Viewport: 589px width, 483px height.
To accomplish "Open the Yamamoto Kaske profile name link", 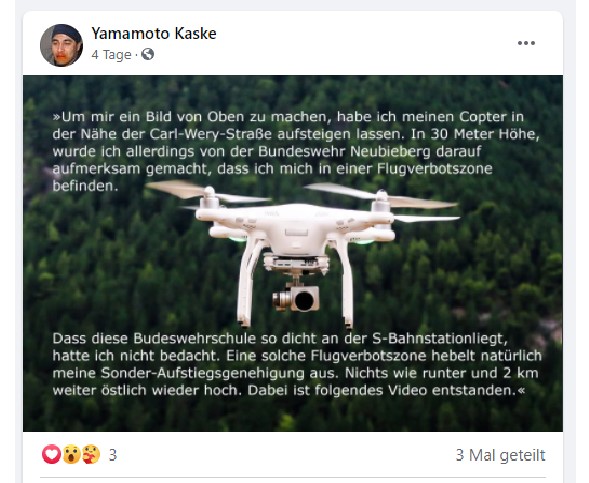I will 154,33.
